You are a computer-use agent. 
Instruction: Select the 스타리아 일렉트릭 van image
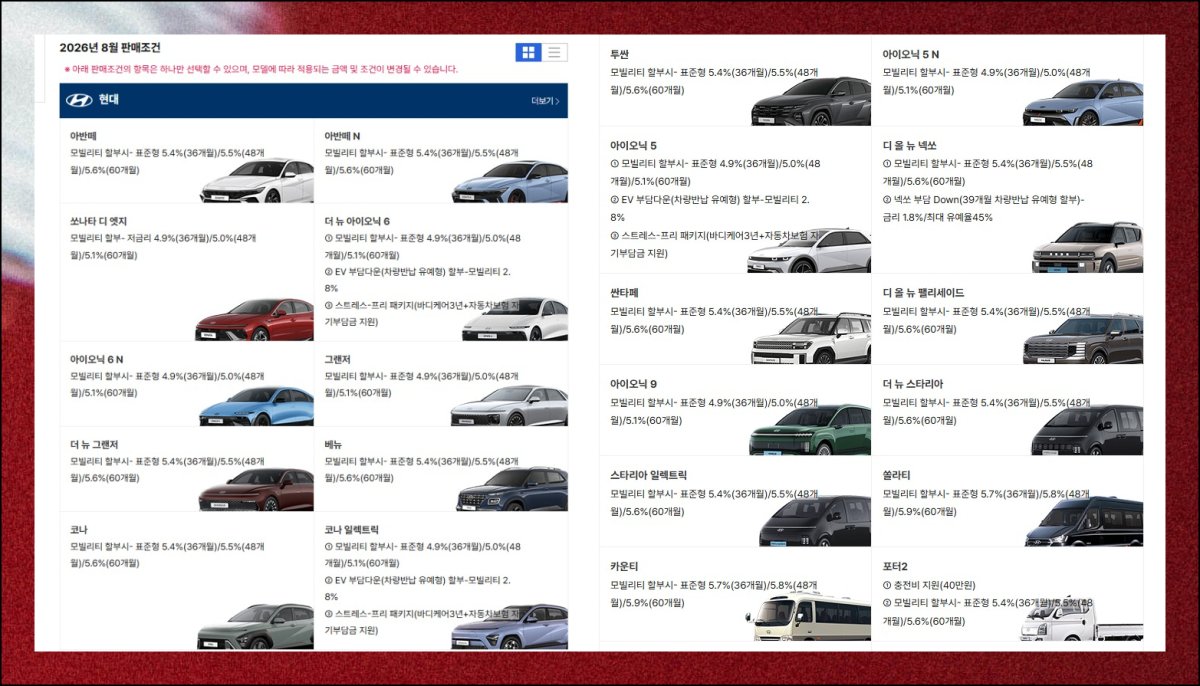(x=815, y=521)
